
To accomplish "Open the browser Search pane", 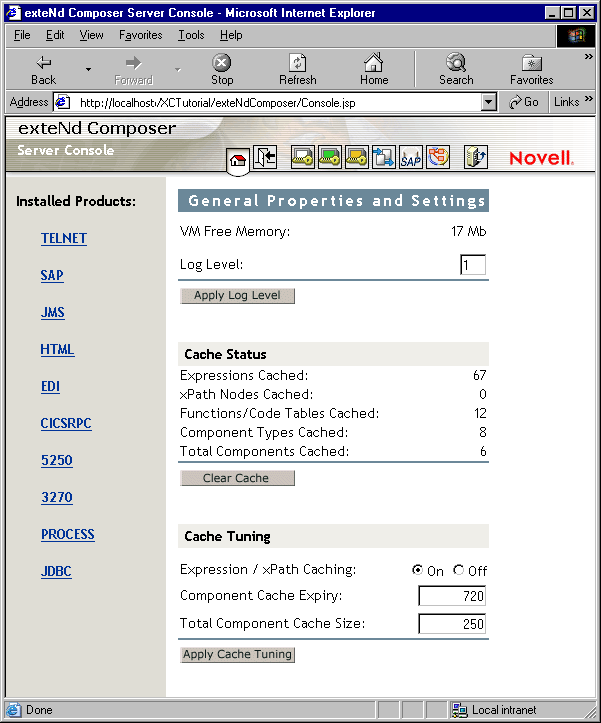I will point(456,70).
